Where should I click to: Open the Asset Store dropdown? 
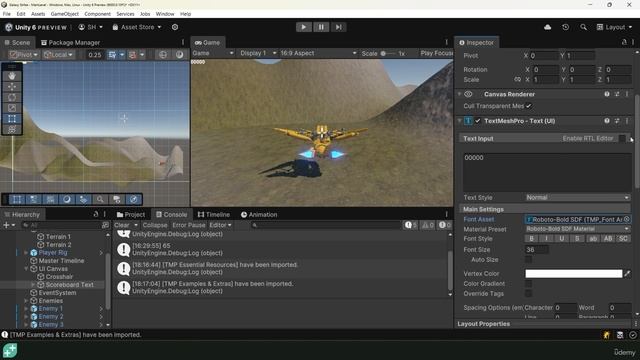[137, 27]
